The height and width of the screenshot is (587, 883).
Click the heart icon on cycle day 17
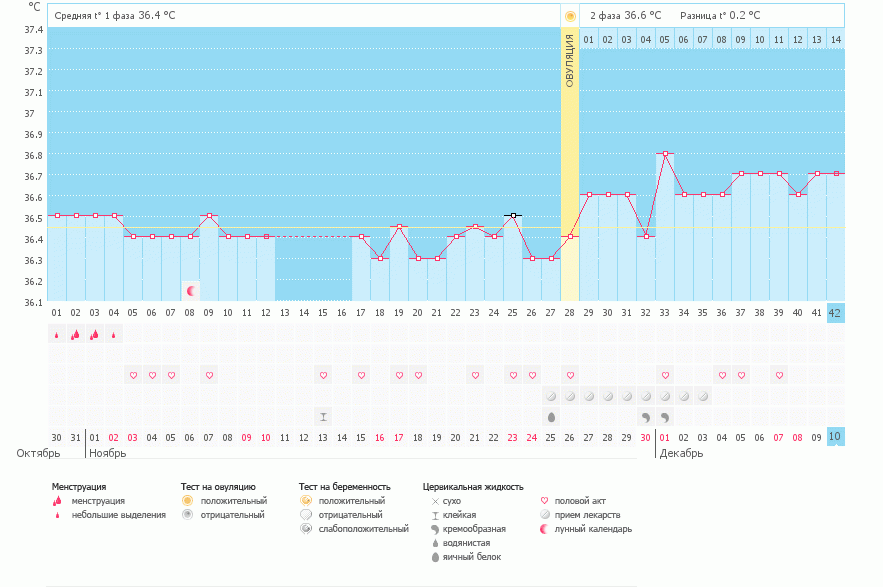(362, 375)
